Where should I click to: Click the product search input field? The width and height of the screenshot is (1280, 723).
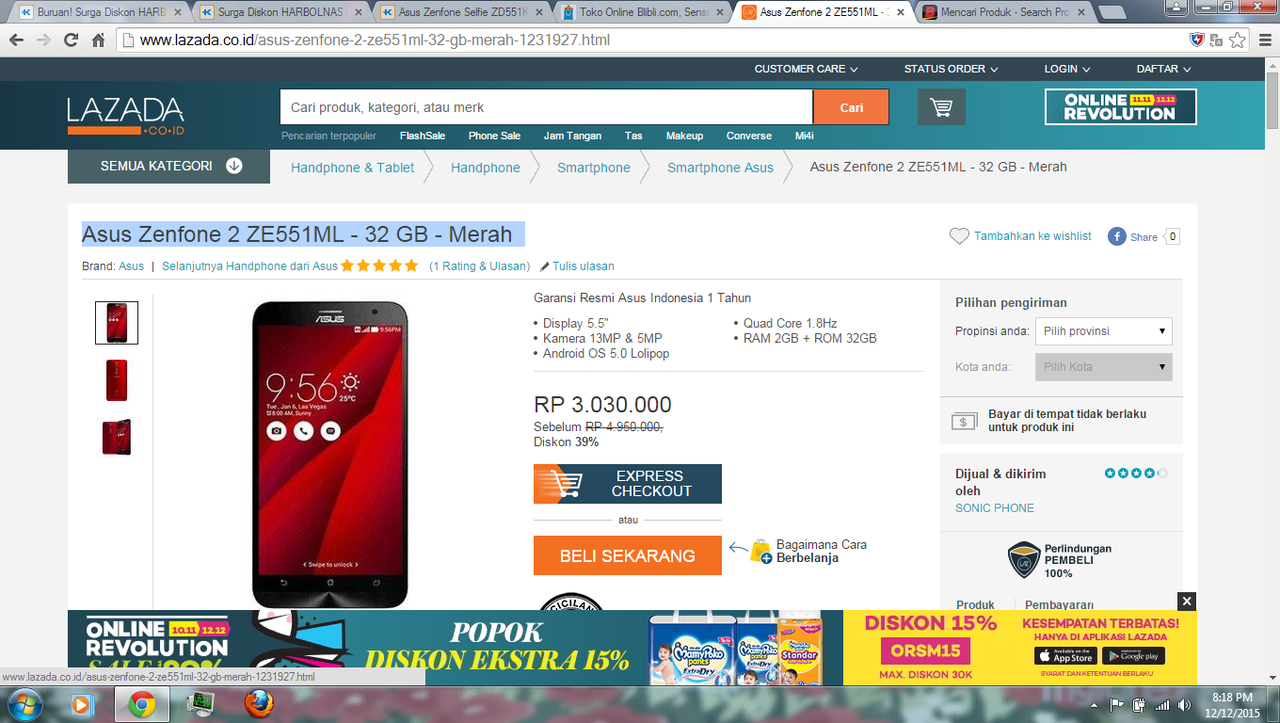(546, 107)
